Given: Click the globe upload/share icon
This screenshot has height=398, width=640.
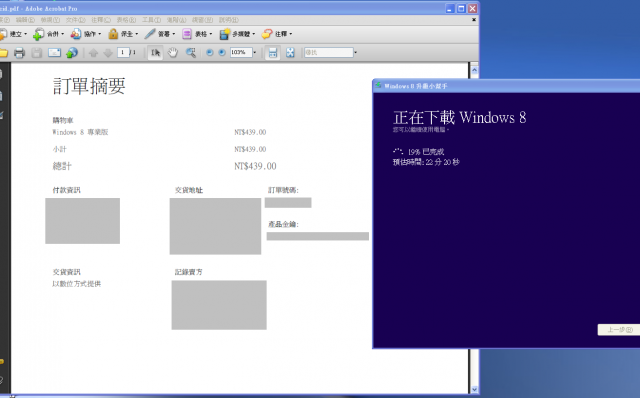Looking at the screenshot, I should (72, 53).
